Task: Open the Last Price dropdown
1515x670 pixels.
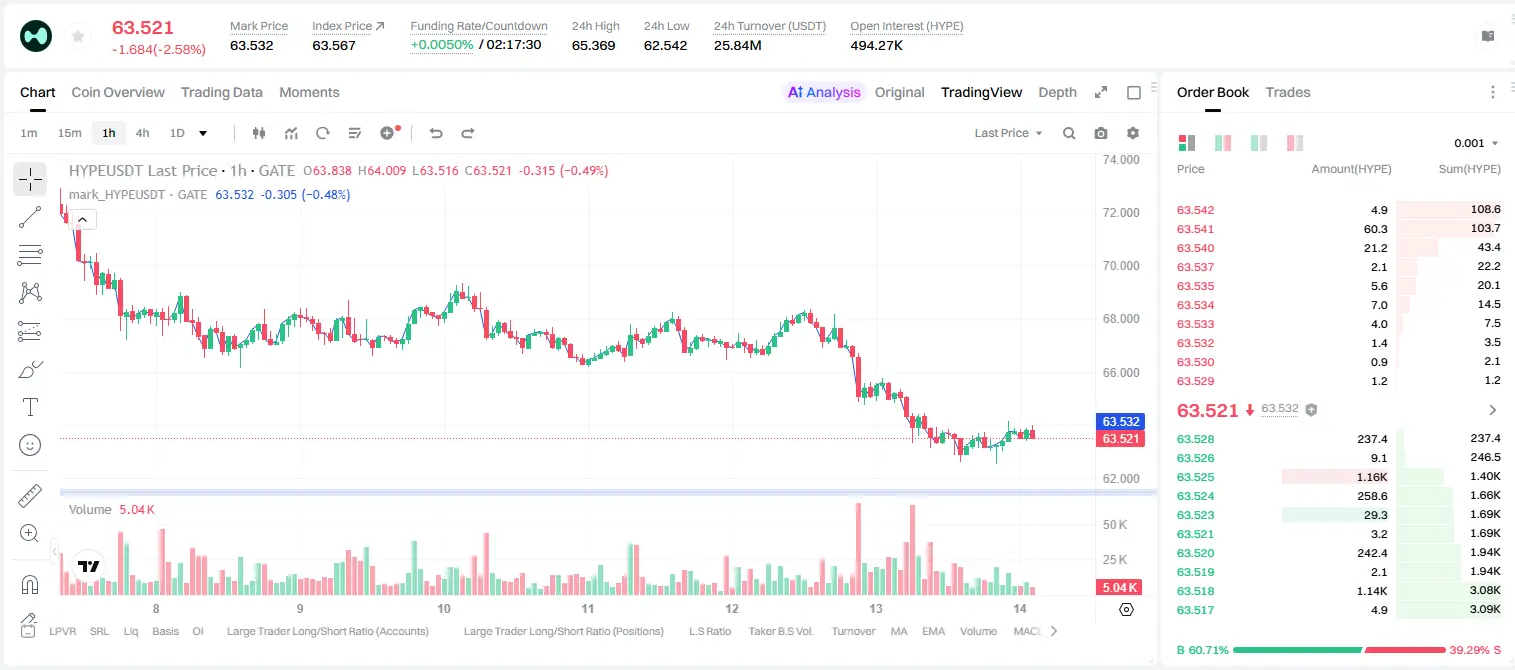Action: tap(1008, 133)
